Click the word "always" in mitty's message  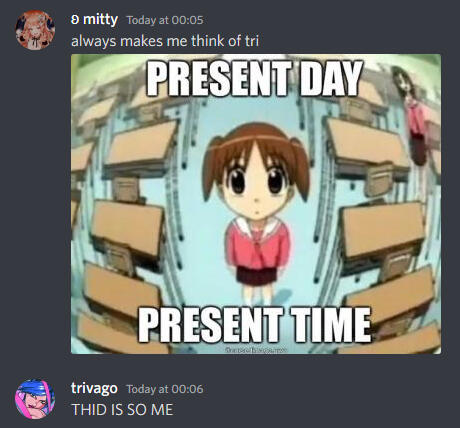coord(94,42)
